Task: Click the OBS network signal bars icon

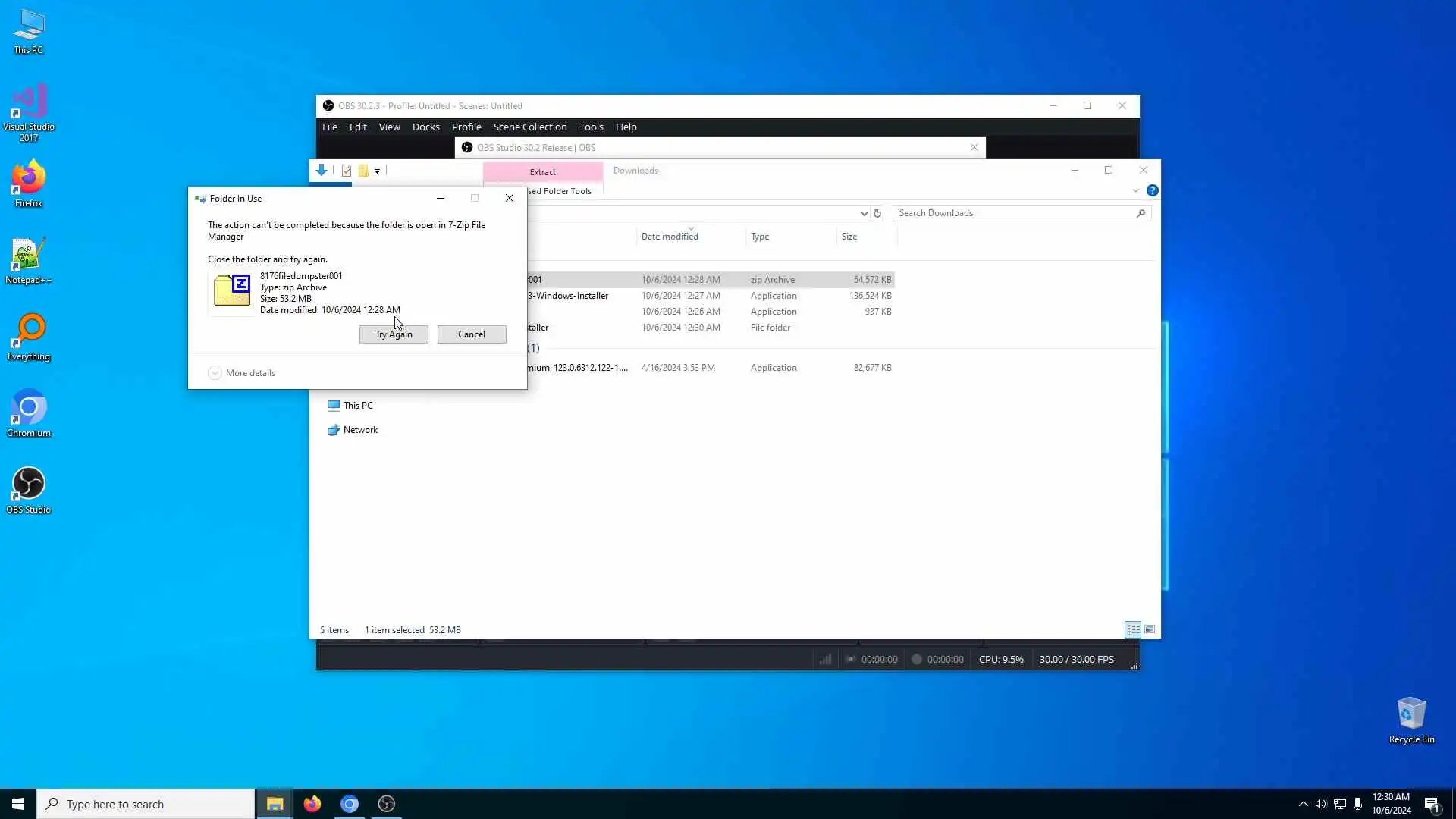Action: 825,659
